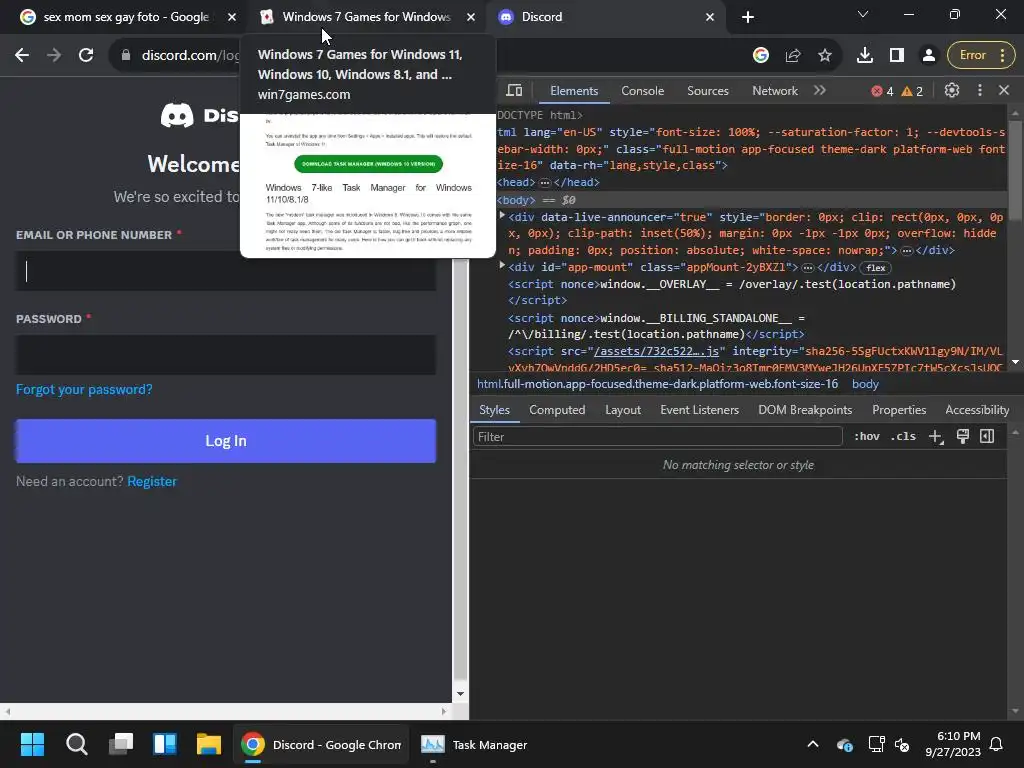The height and width of the screenshot is (768, 1024).
Task: Reload the page with the refresh icon
Action: [86, 56]
